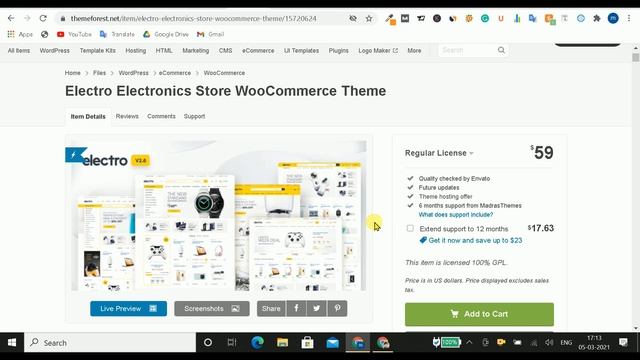The height and width of the screenshot is (360, 640).
Task: Open the Apps bookmark shortcut
Action: pos(20,34)
